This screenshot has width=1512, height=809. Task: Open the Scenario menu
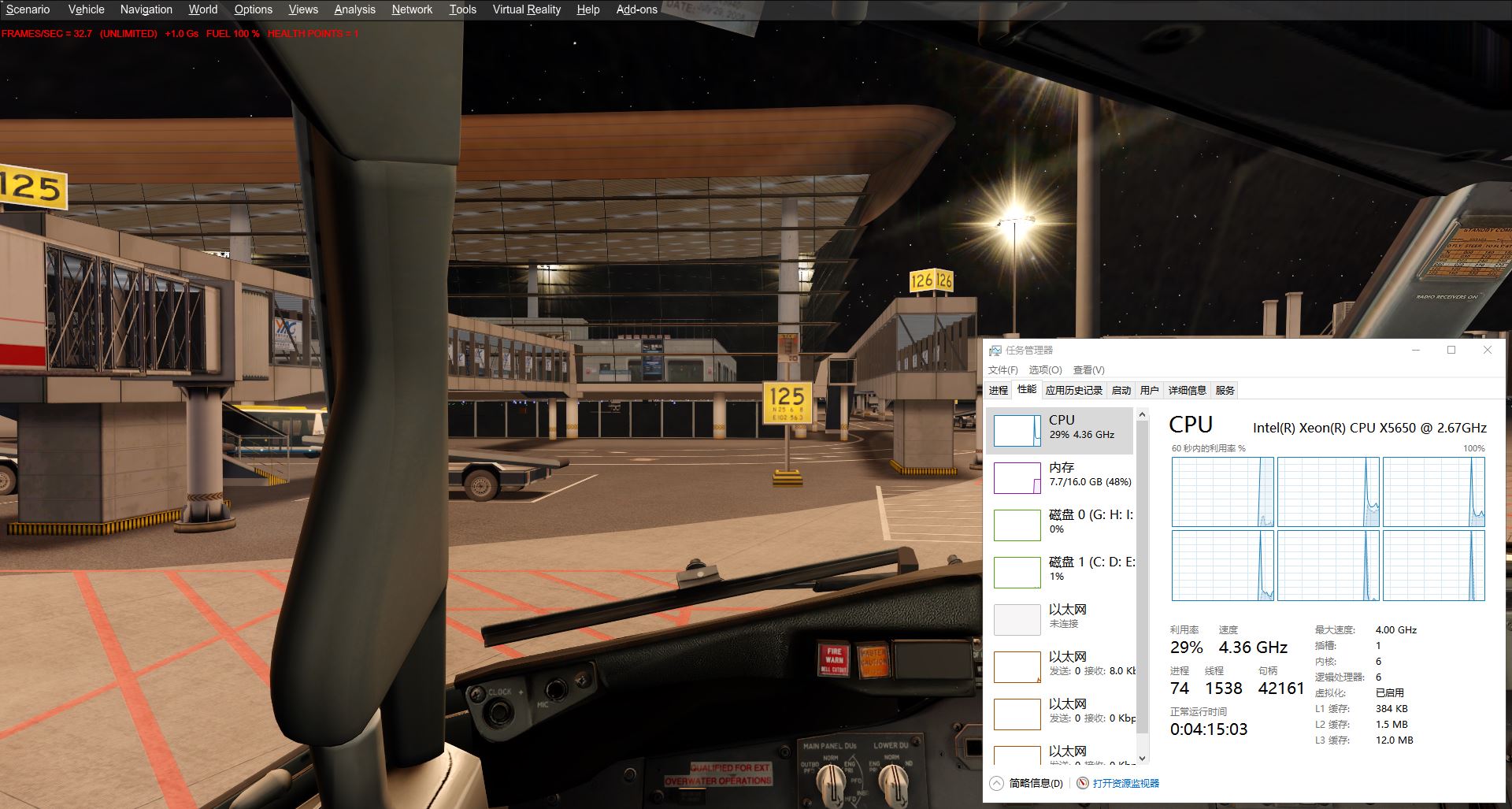pyautogui.click(x=28, y=9)
